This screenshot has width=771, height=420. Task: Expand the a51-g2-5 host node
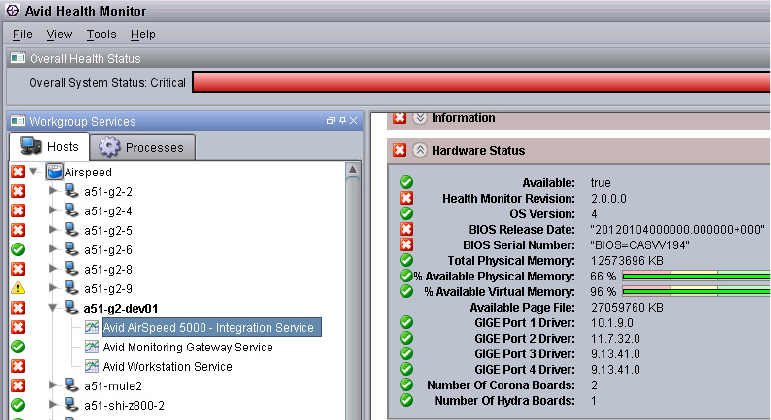[x=53, y=230]
